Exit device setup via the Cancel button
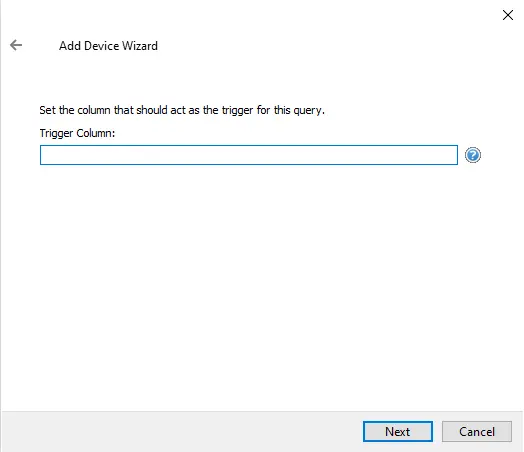Viewport: 524px width, 452px height. tap(477, 431)
